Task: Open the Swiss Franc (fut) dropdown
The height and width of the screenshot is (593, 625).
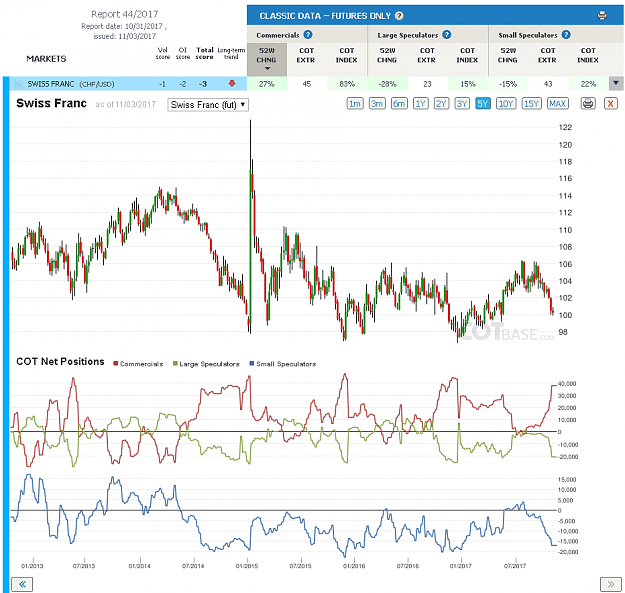Action: coord(208,105)
